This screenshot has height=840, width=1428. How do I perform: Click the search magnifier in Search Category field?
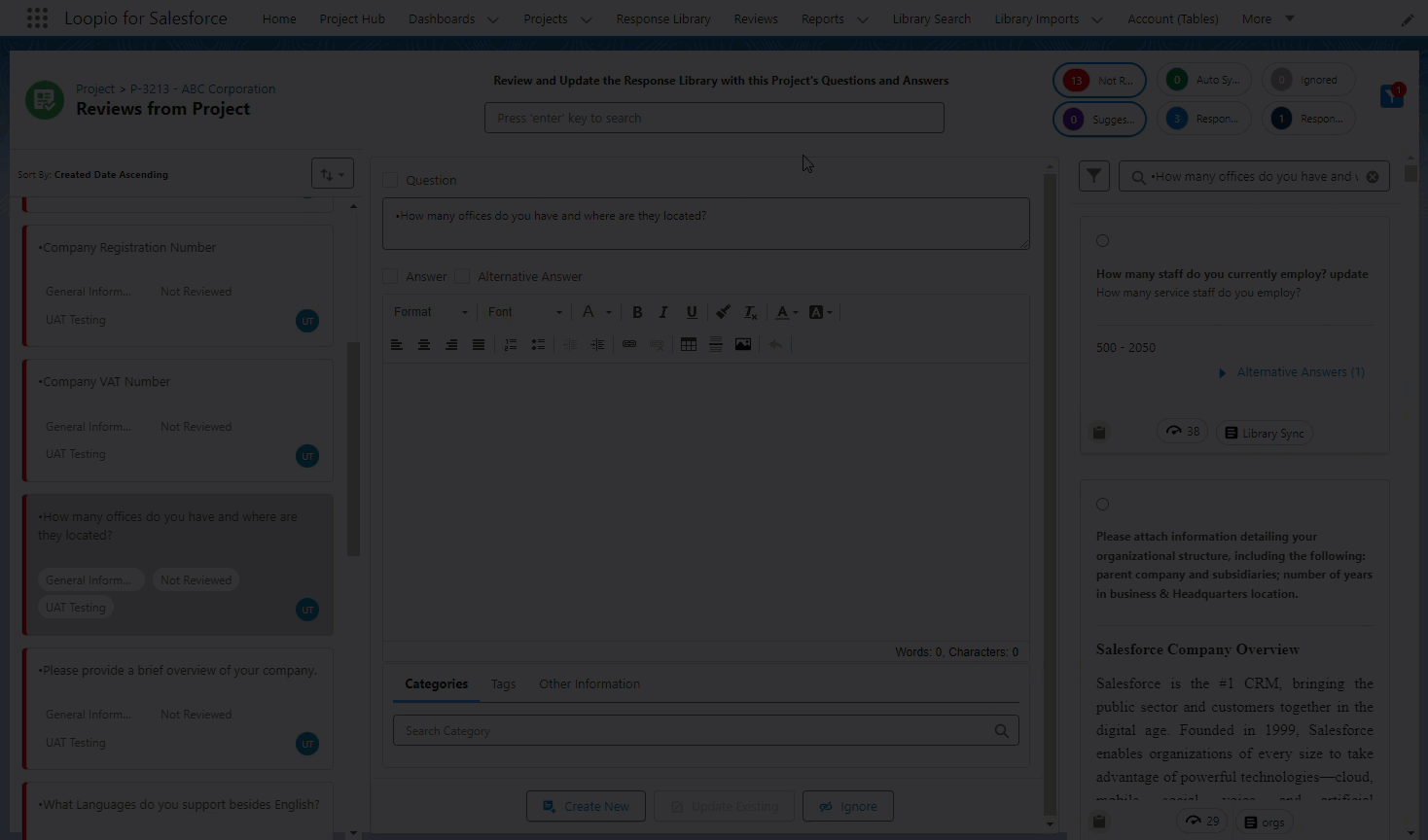pos(1001,731)
